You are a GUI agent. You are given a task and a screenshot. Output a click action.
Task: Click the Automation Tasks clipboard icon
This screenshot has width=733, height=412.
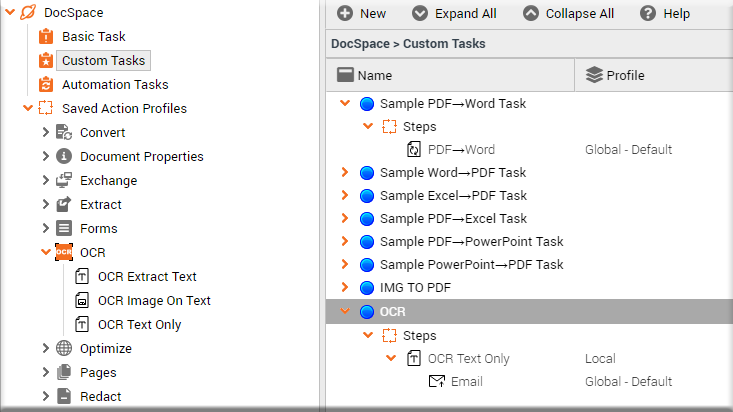pyautogui.click(x=46, y=85)
